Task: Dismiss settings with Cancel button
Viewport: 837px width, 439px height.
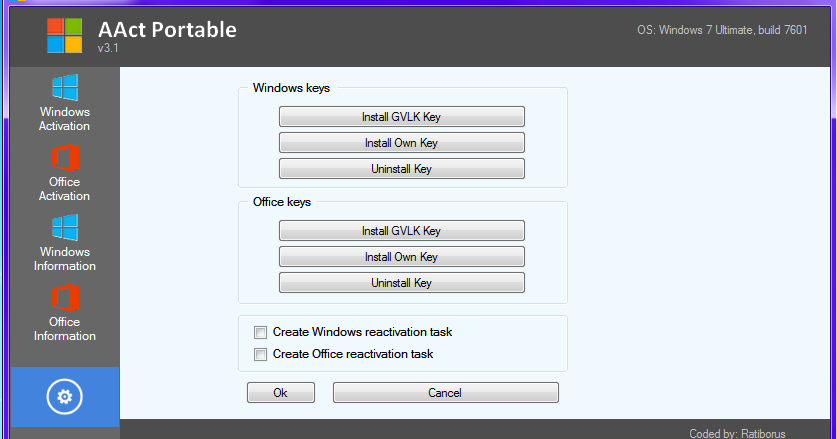Action: [x=446, y=393]
